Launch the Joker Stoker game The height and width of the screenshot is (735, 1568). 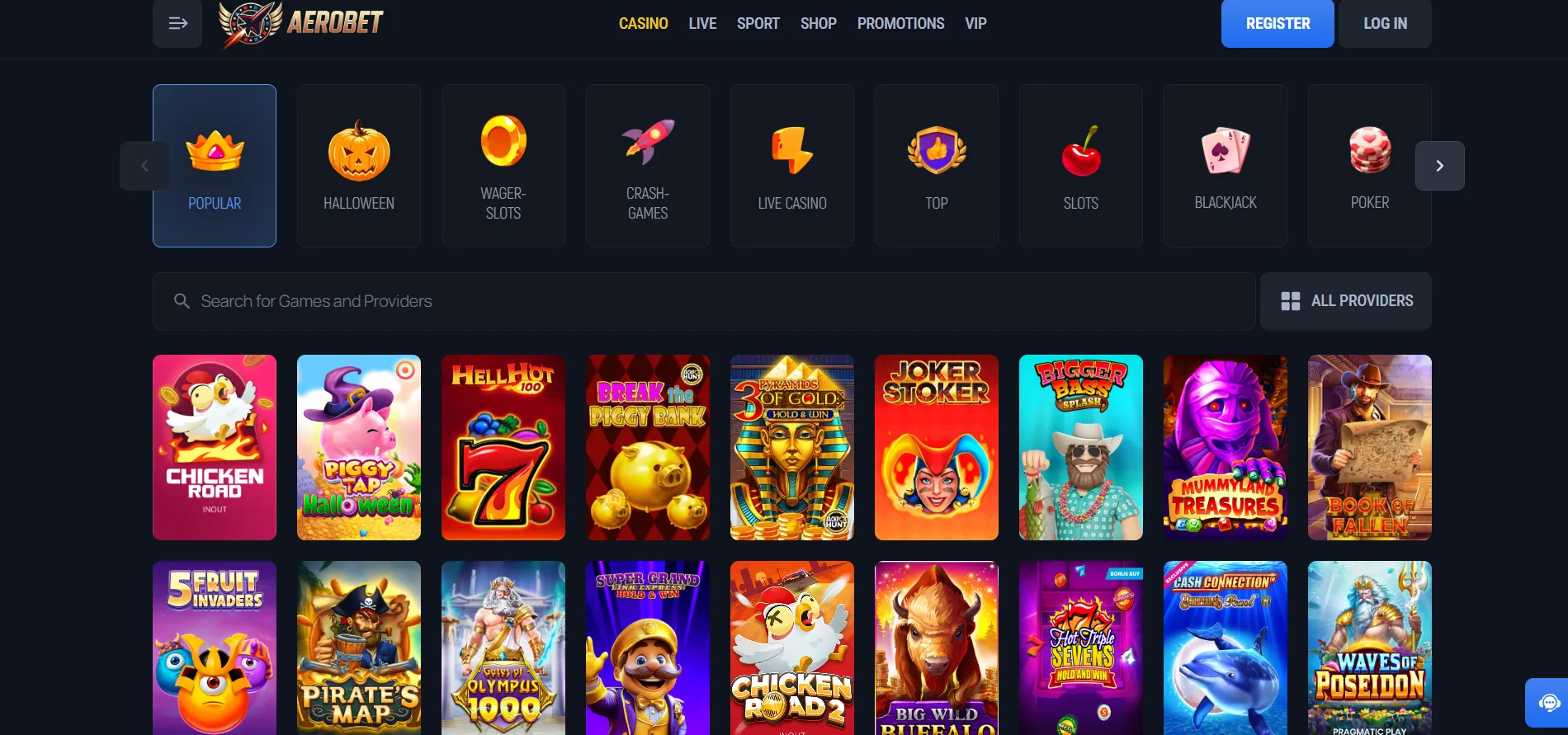[937, 447]
